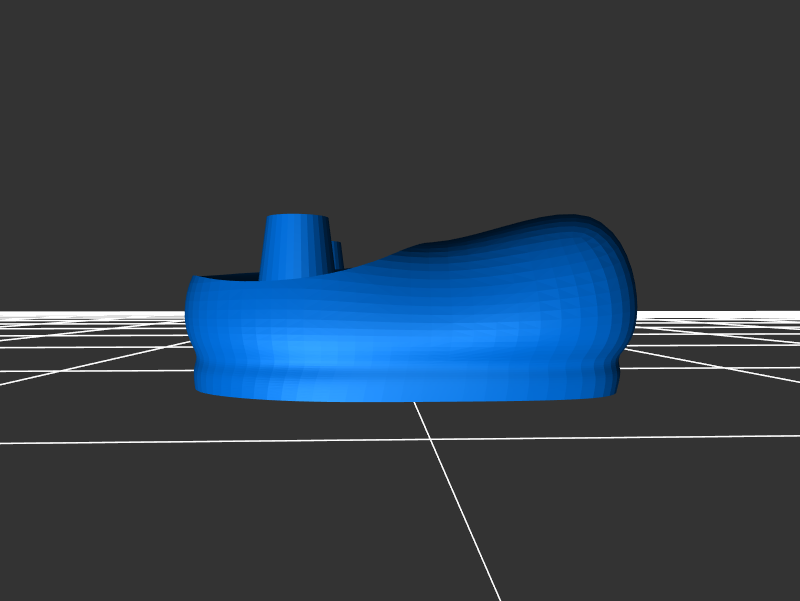This screenshot has width=800, height=601.
Task: Click the far right edge of the model
Action: tap(630, 300)
